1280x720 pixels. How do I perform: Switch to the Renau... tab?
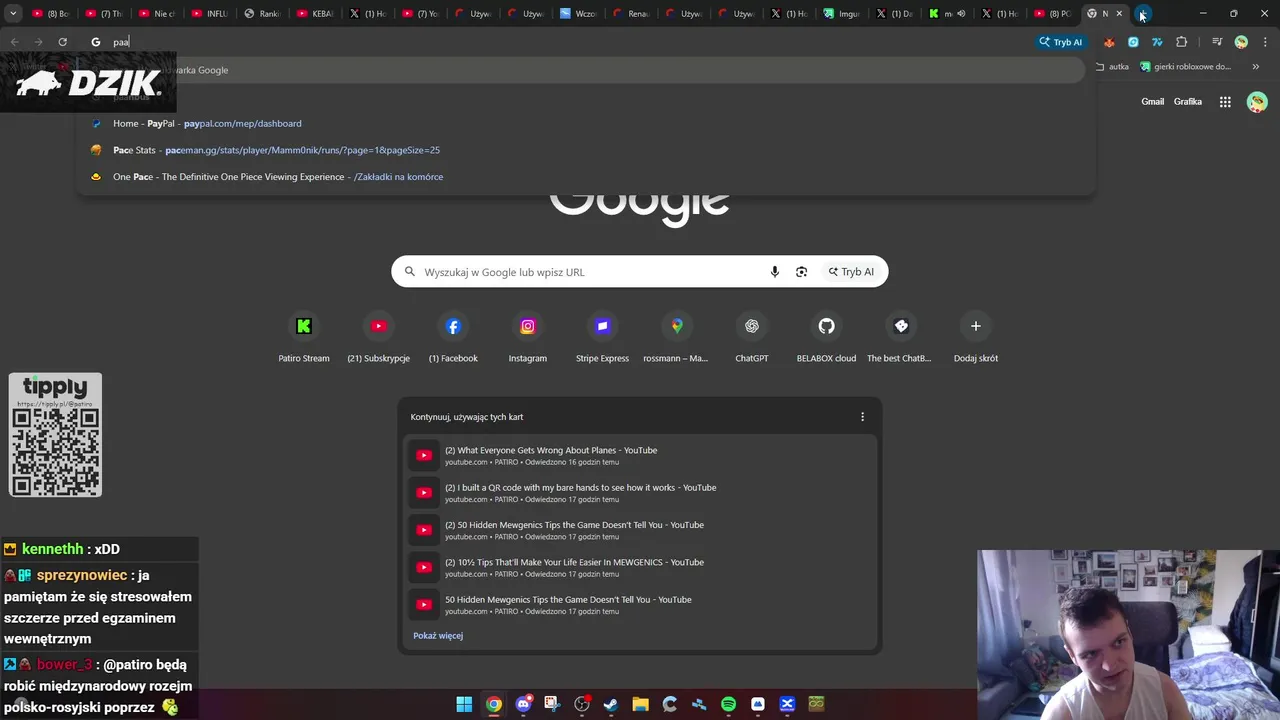(632, 14)
